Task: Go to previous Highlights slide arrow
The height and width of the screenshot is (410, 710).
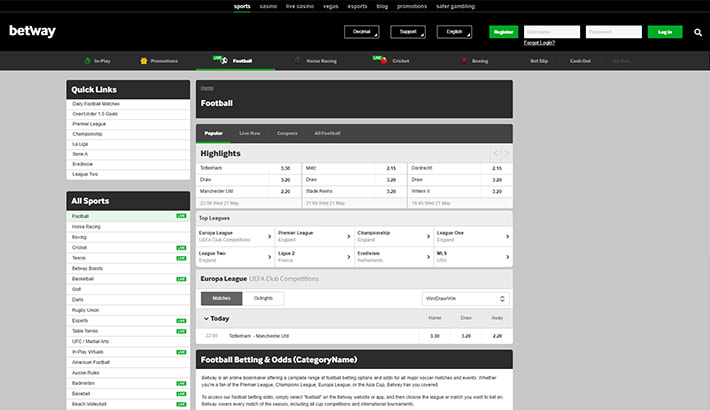Action: pyautogui.click(x=495, y=154)
